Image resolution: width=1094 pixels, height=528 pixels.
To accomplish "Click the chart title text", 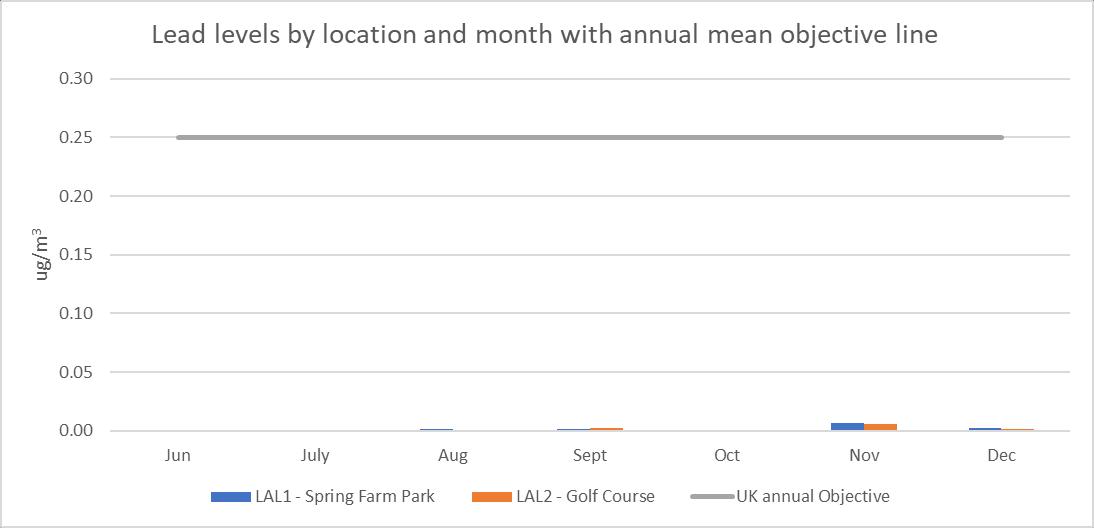I will click(544, 35).
